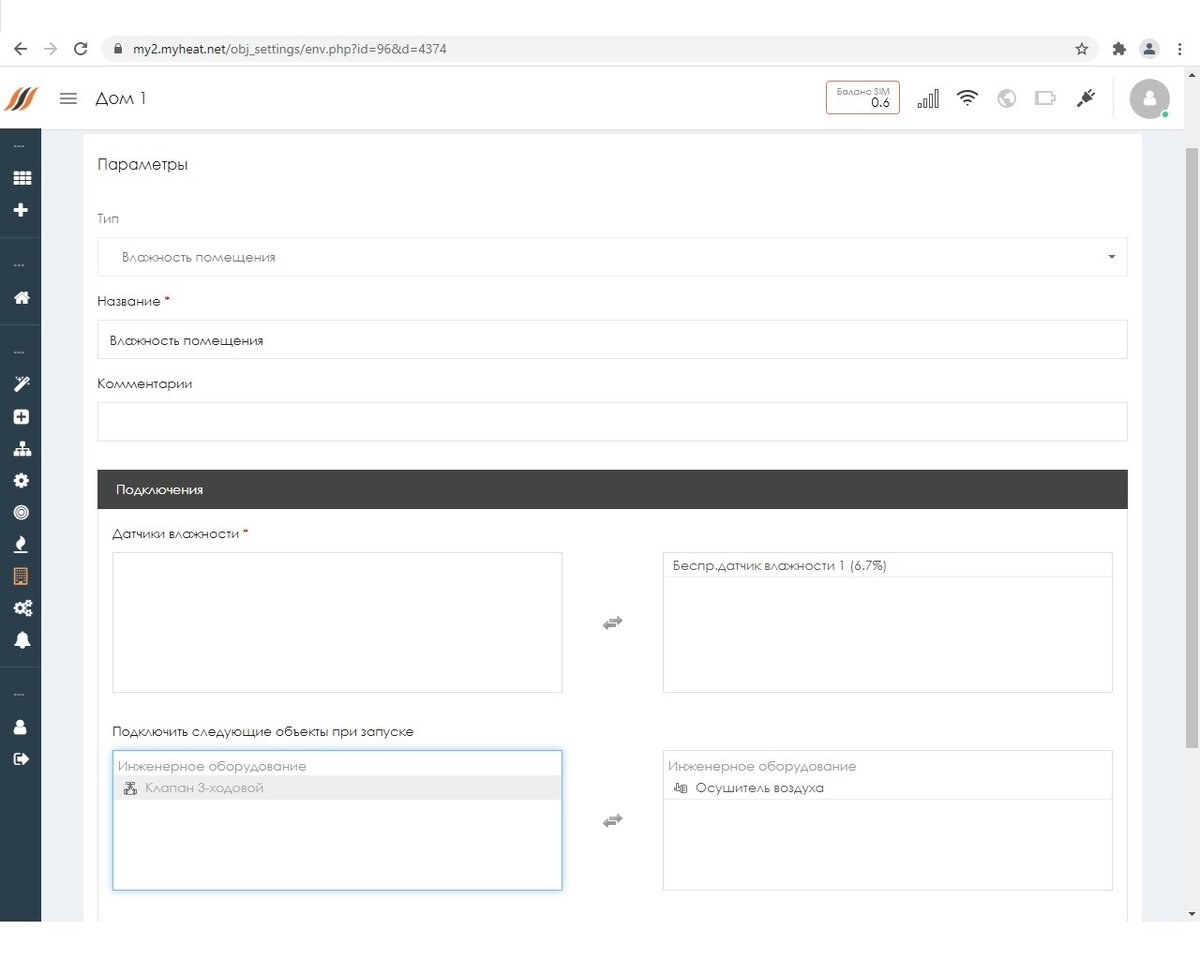Click the battery status icon
Viewport: 1200px width, 960px height.
1046,98
